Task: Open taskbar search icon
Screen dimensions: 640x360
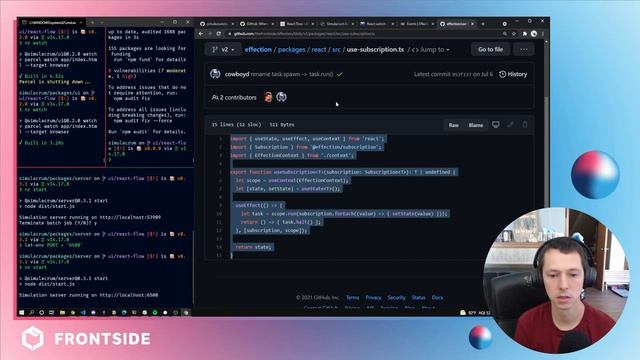Action: [x=32, y=312]
